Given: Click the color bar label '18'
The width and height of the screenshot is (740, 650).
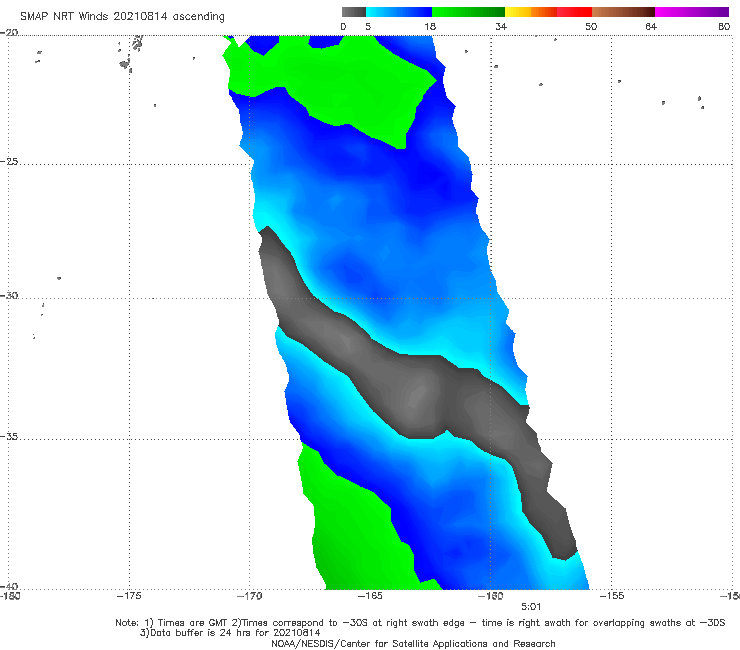Looking at the screenshot, I should coord(430,27).
